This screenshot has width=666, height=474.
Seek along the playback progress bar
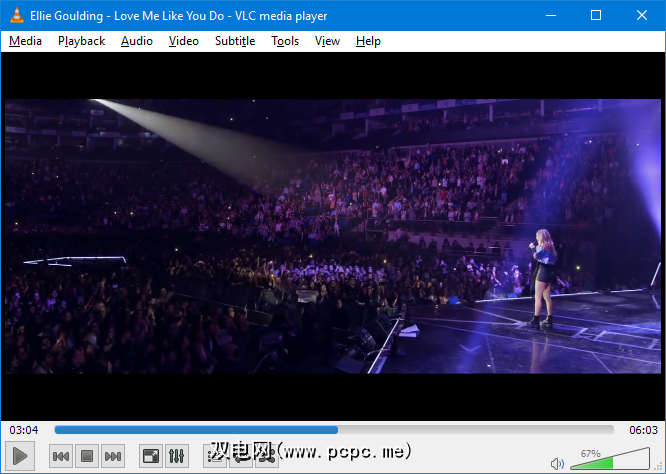(334, 430)
